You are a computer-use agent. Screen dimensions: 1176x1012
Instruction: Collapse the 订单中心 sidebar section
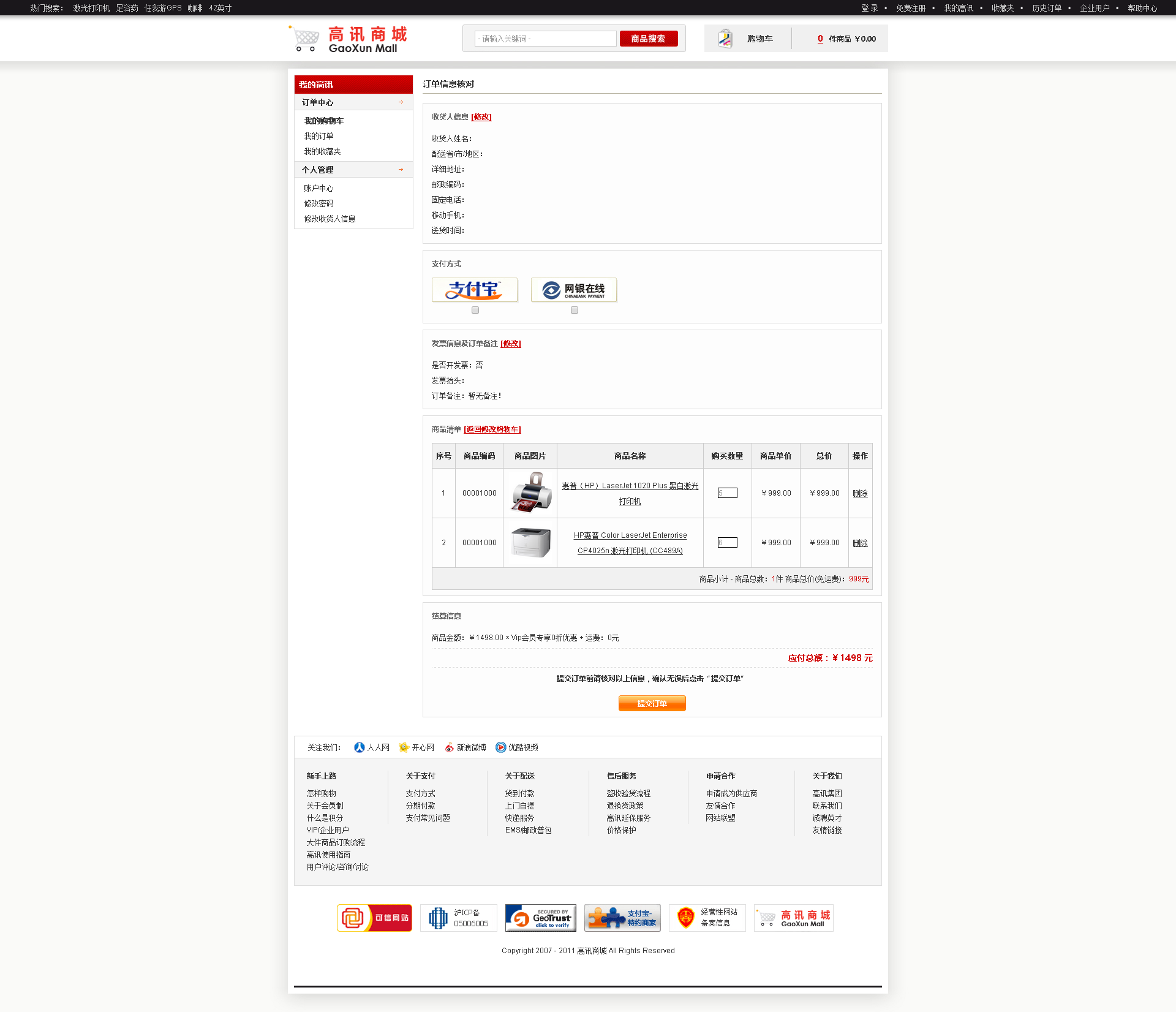pyautogui.click(x=401, y=102)
